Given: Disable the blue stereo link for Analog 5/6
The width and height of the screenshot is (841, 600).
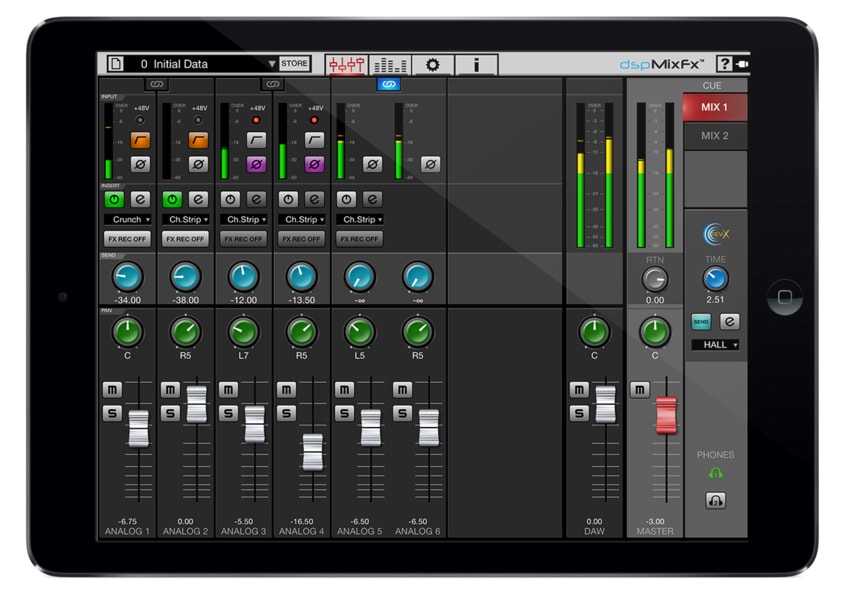Looking at the screenshot, I should (x=389, y=84).
